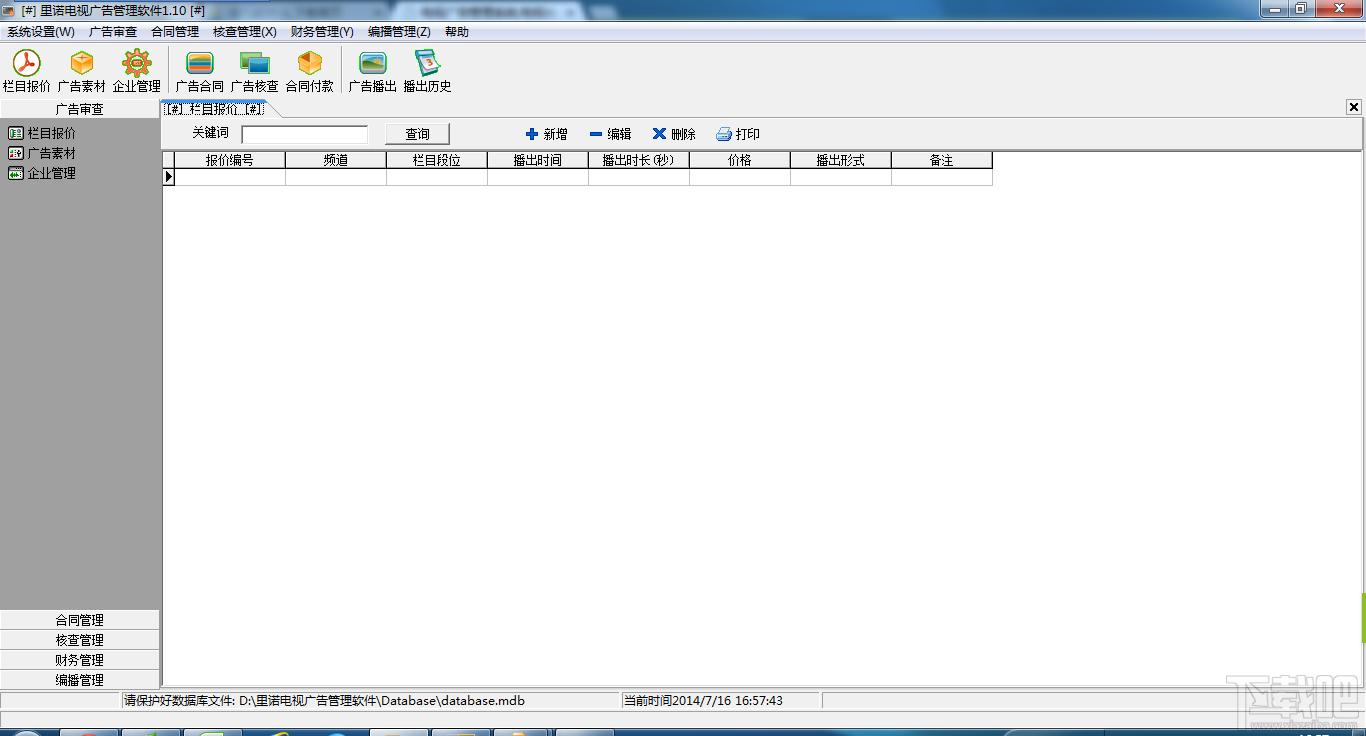Open the 企业管理 gear toolbar icon
Image resolution: width=1366 pixels, height=736 pixels.
pyautogui.click(x=137, y=71)
